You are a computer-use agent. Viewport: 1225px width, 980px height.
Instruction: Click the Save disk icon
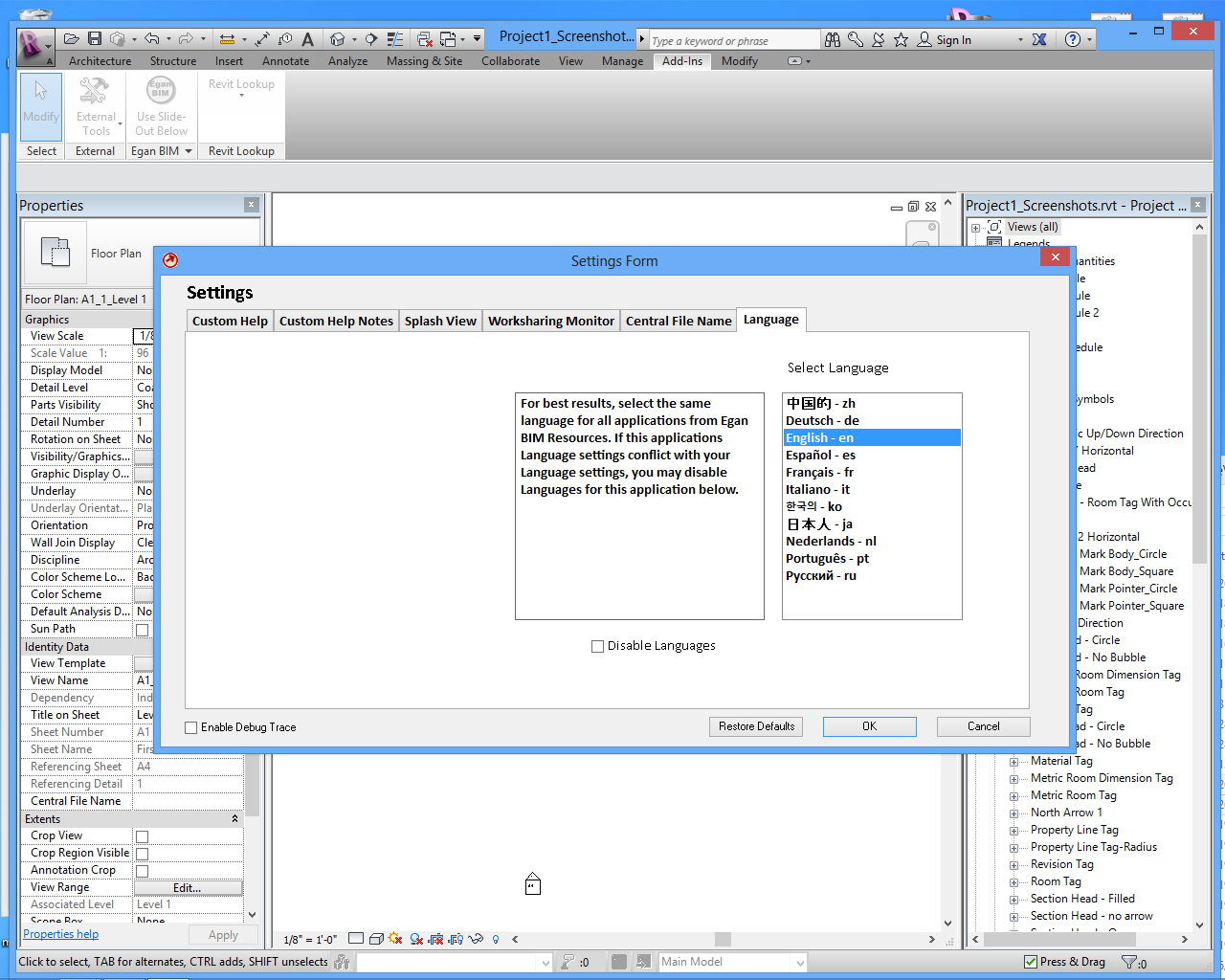(95, 39)
